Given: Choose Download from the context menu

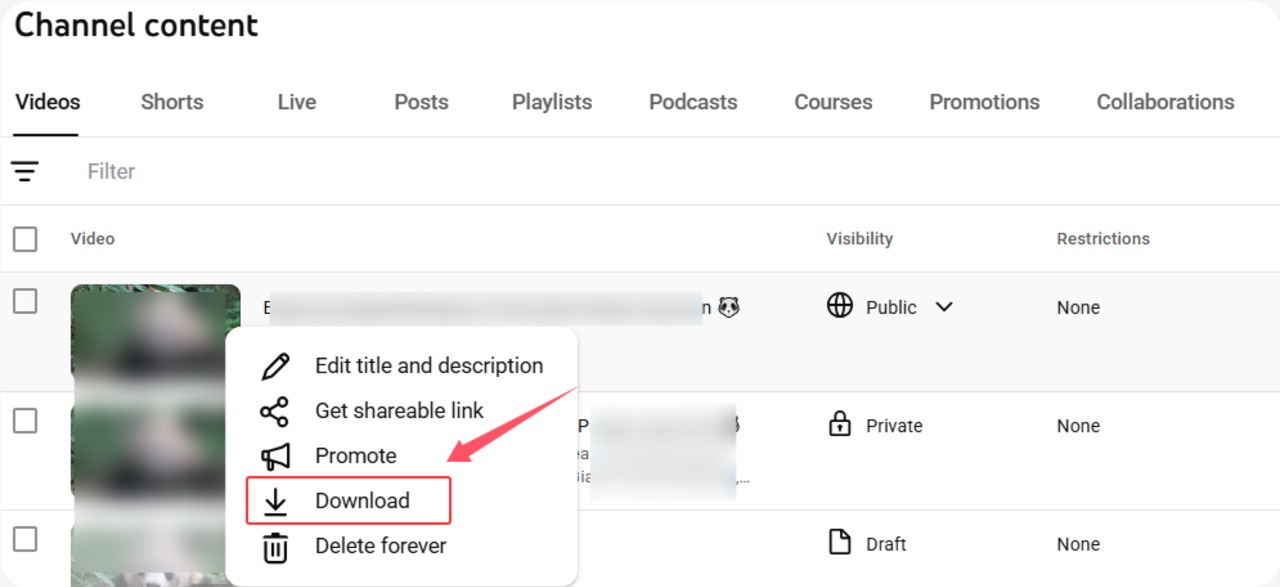Looking at the screenshot, I should click(362, 501).
